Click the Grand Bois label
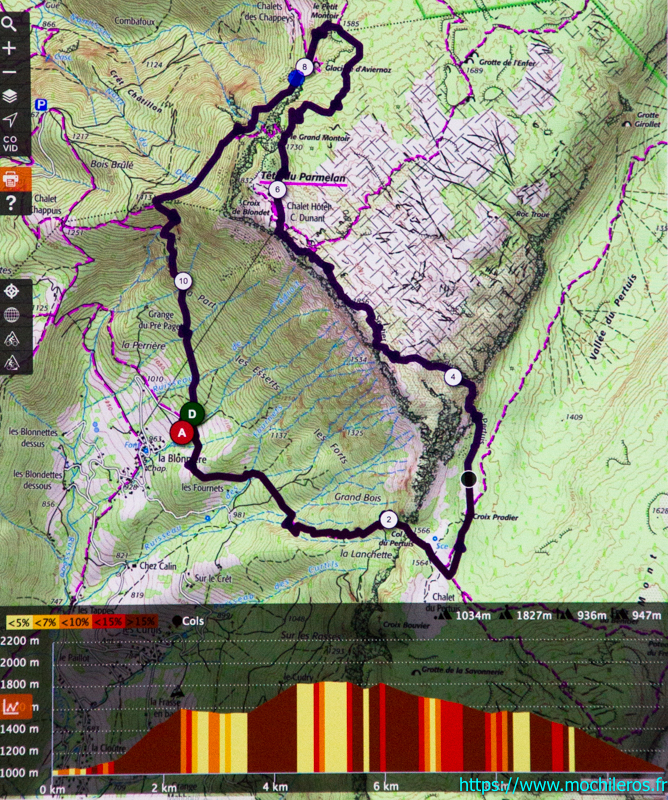 [x=358, y=497]
